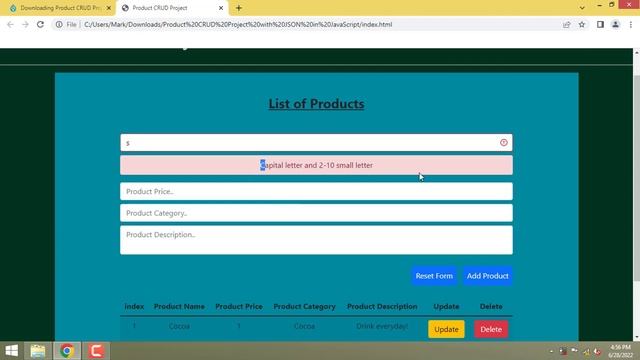Click the error icon in name field
640x360 pixels.
504,142
